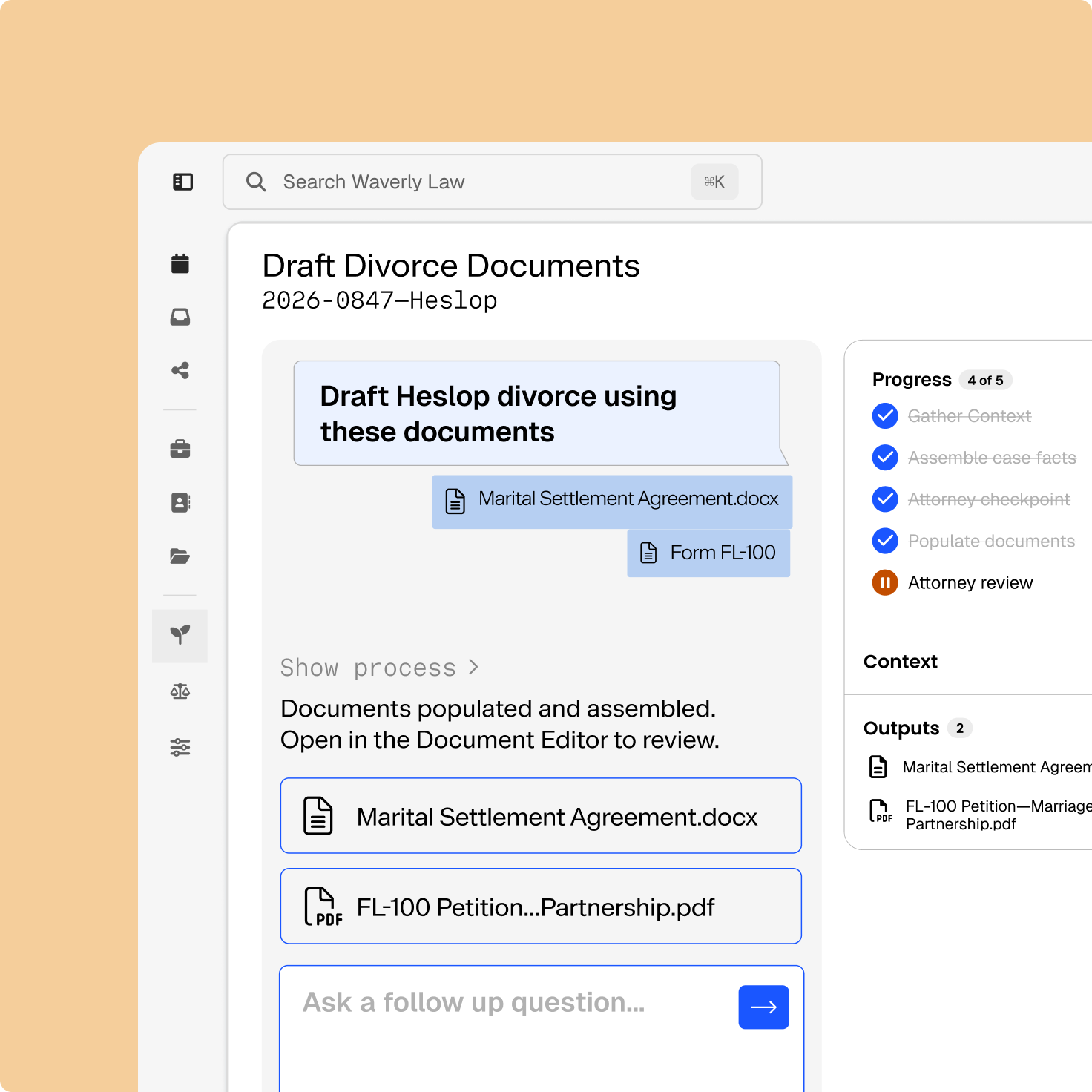The height and width of the screenshot is (1092, 1092).
Task: Open attached Marital Settlement Agreement.docx chip
Action: tap(612, 501)
